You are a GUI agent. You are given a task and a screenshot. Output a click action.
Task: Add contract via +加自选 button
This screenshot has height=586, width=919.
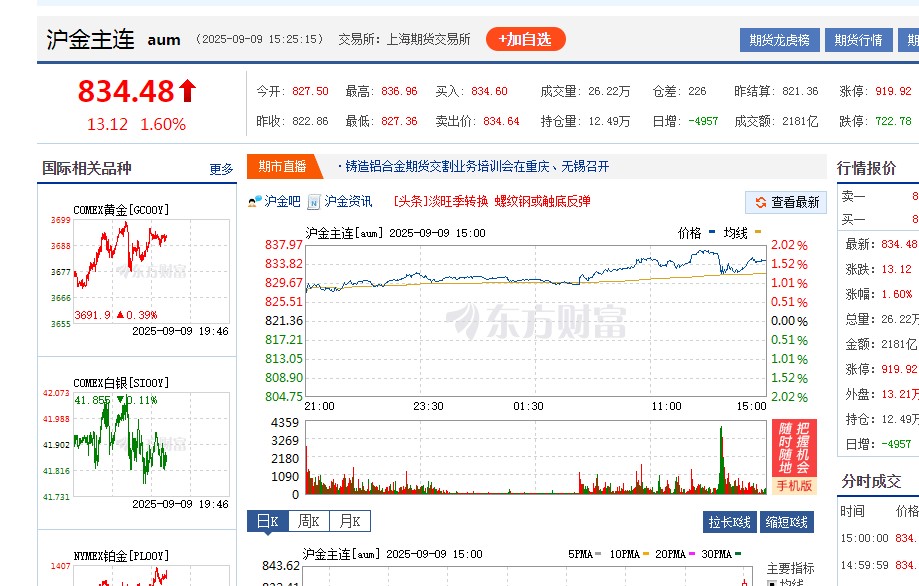(526, 39)
